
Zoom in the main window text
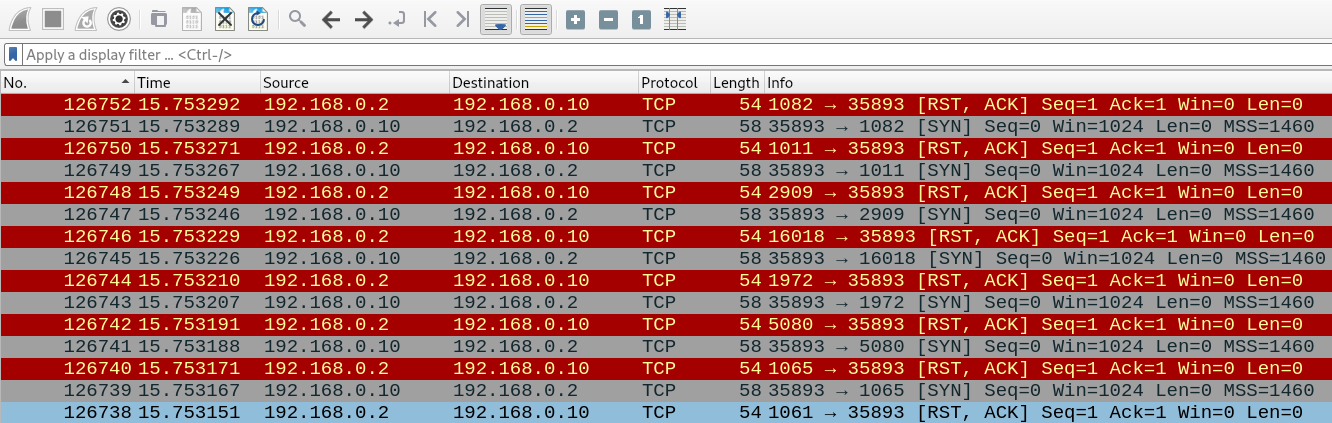575,19
